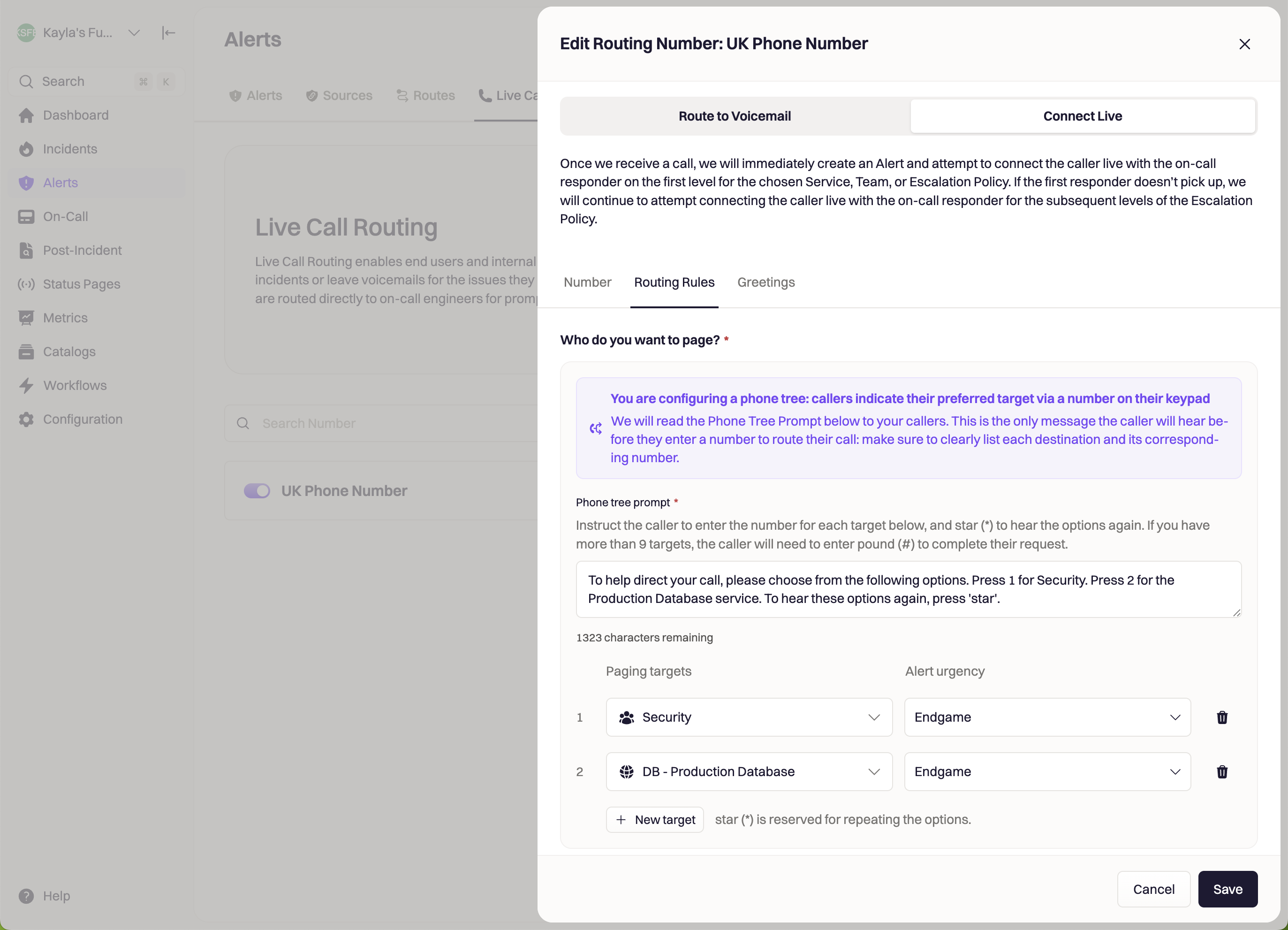The height and width of the screenshot is (930, 1288).
Task: Switch to the Greetings tab
Action: tap(765, 282)
